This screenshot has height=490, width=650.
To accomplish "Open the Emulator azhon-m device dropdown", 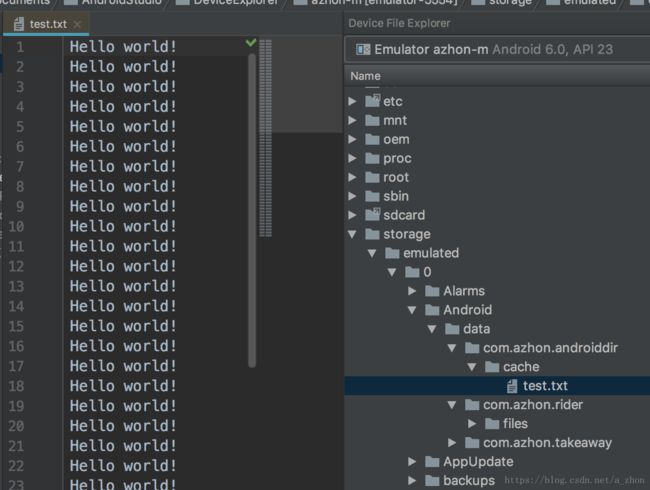I will pos(497,50).
